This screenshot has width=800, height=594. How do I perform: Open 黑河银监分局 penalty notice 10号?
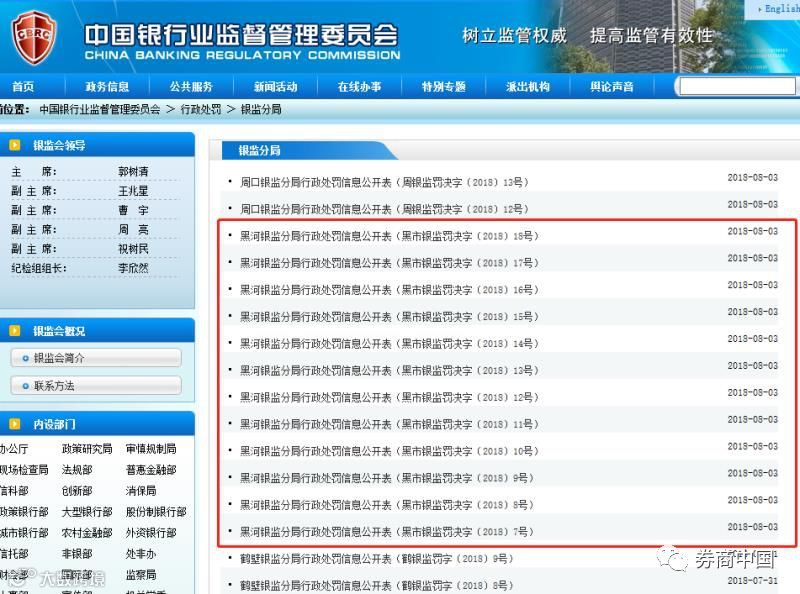pos(389,451)
